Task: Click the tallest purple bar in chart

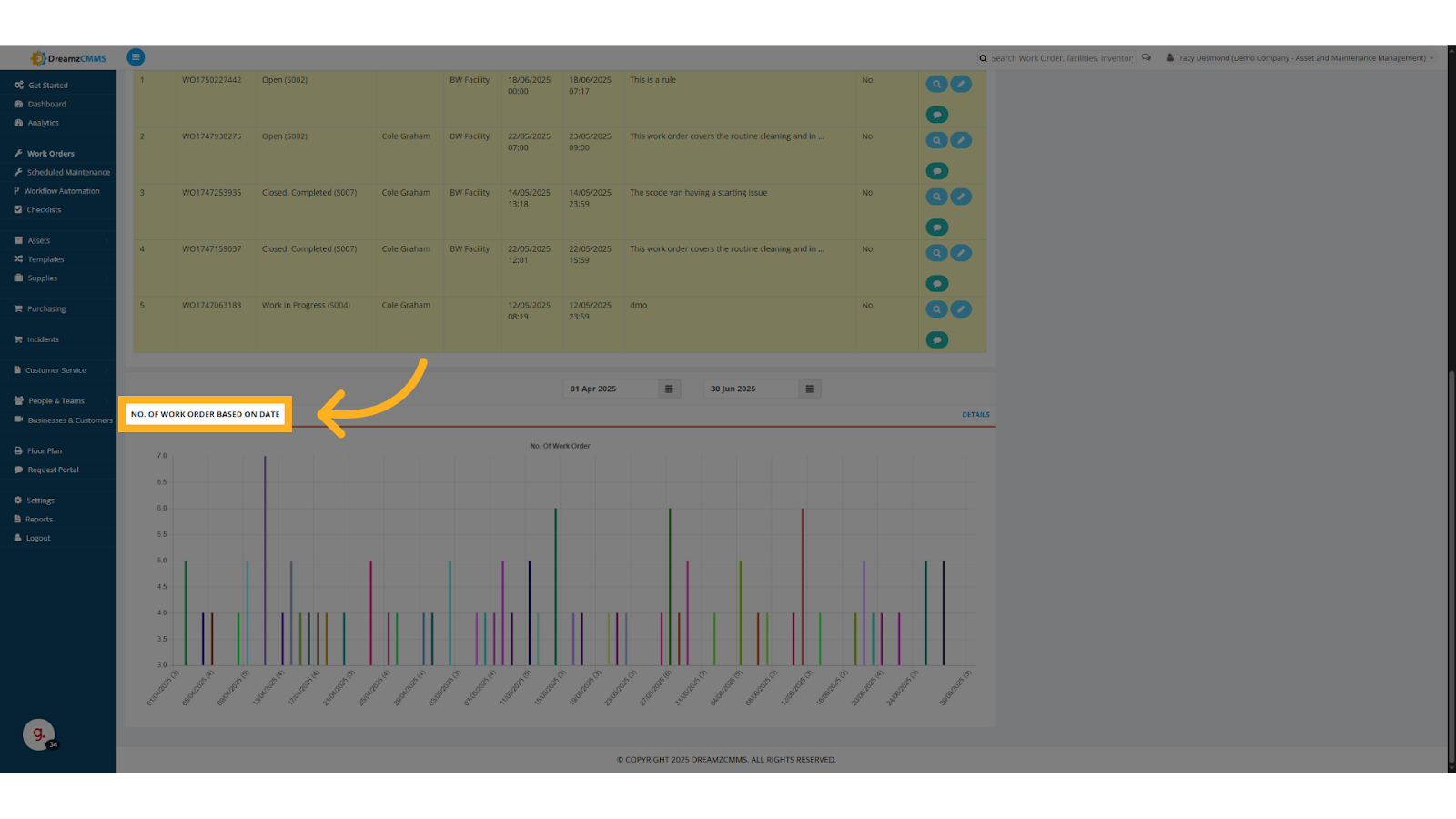Action: [265, 561]
